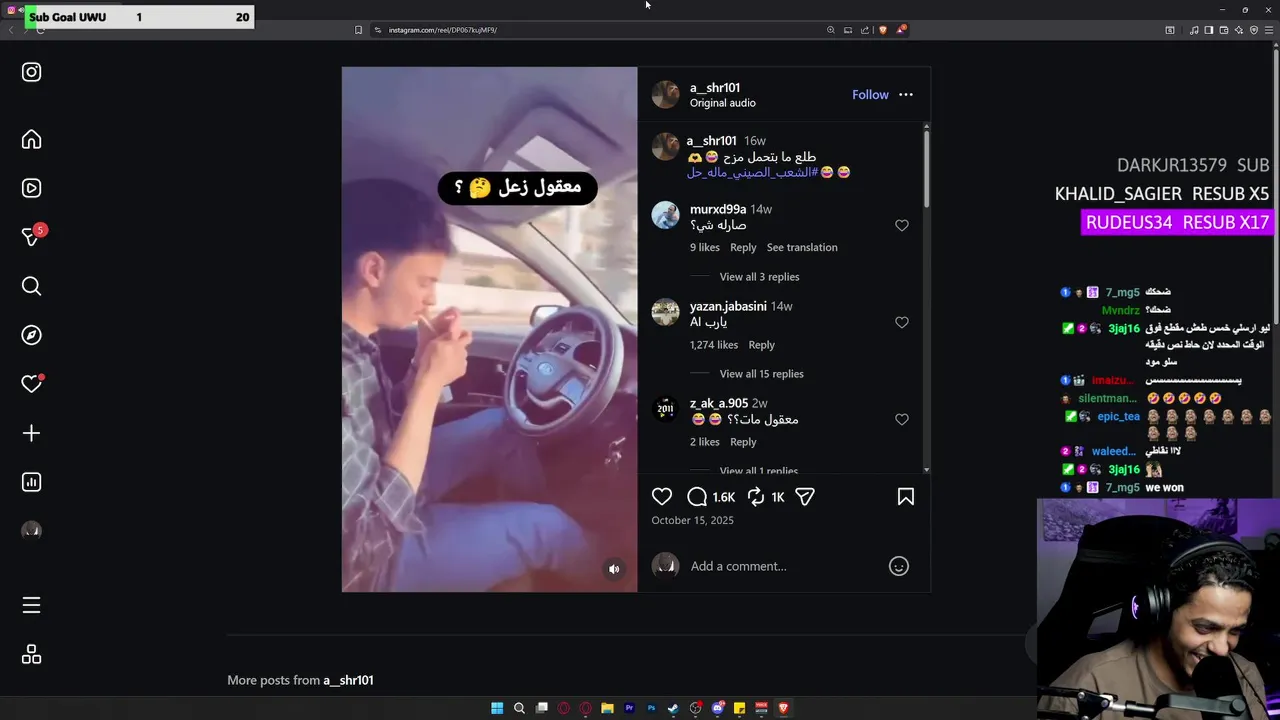Open Instagram Messages with 5 unread badge
Screen dimensions: 1280x720
31,237
